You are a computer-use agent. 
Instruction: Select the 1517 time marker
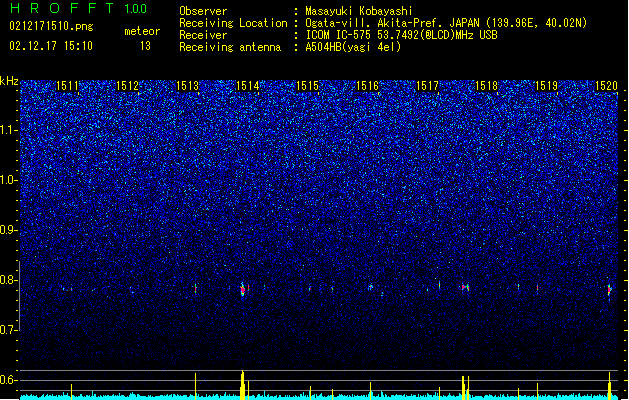(x=427, y=86)
